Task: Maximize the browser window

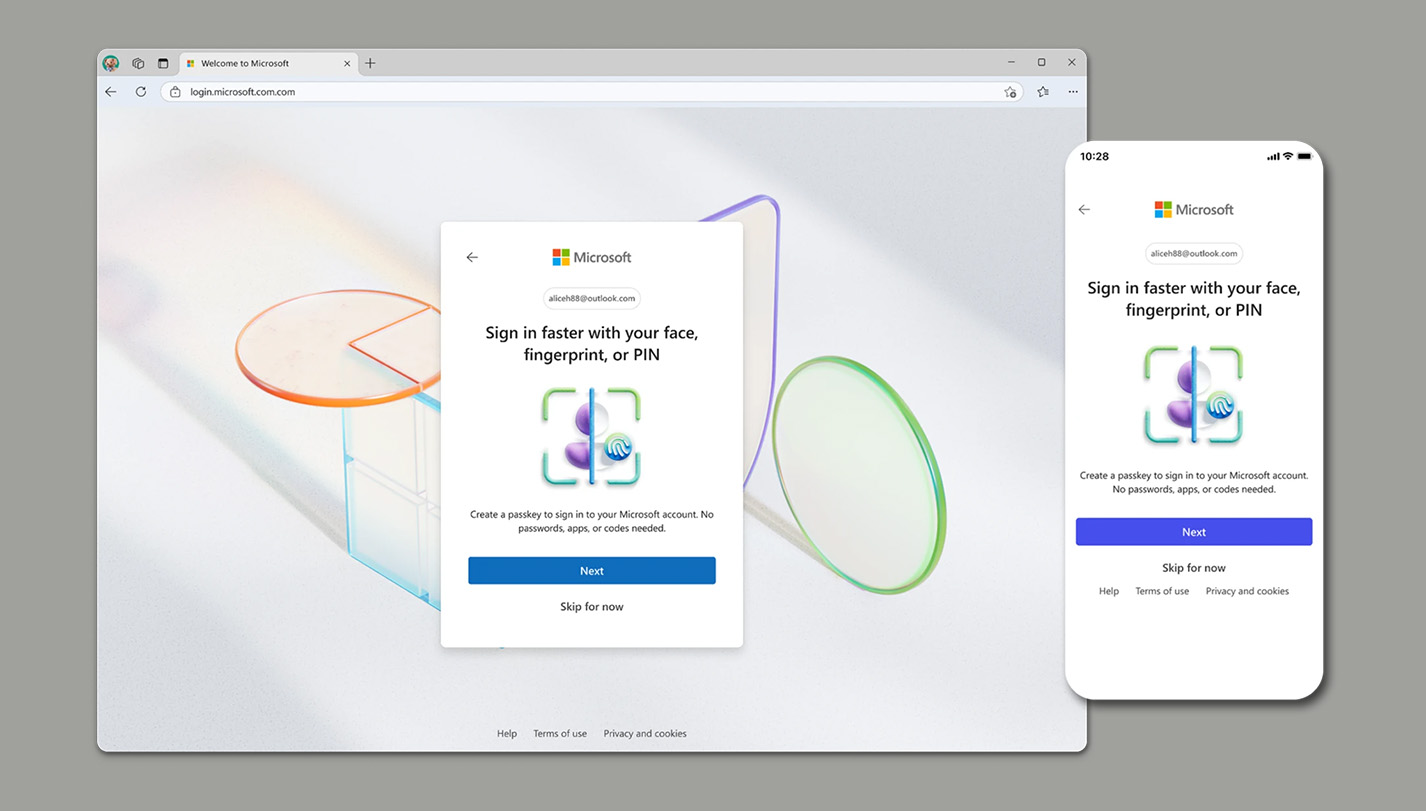Action: click(x=1041, y=62)
